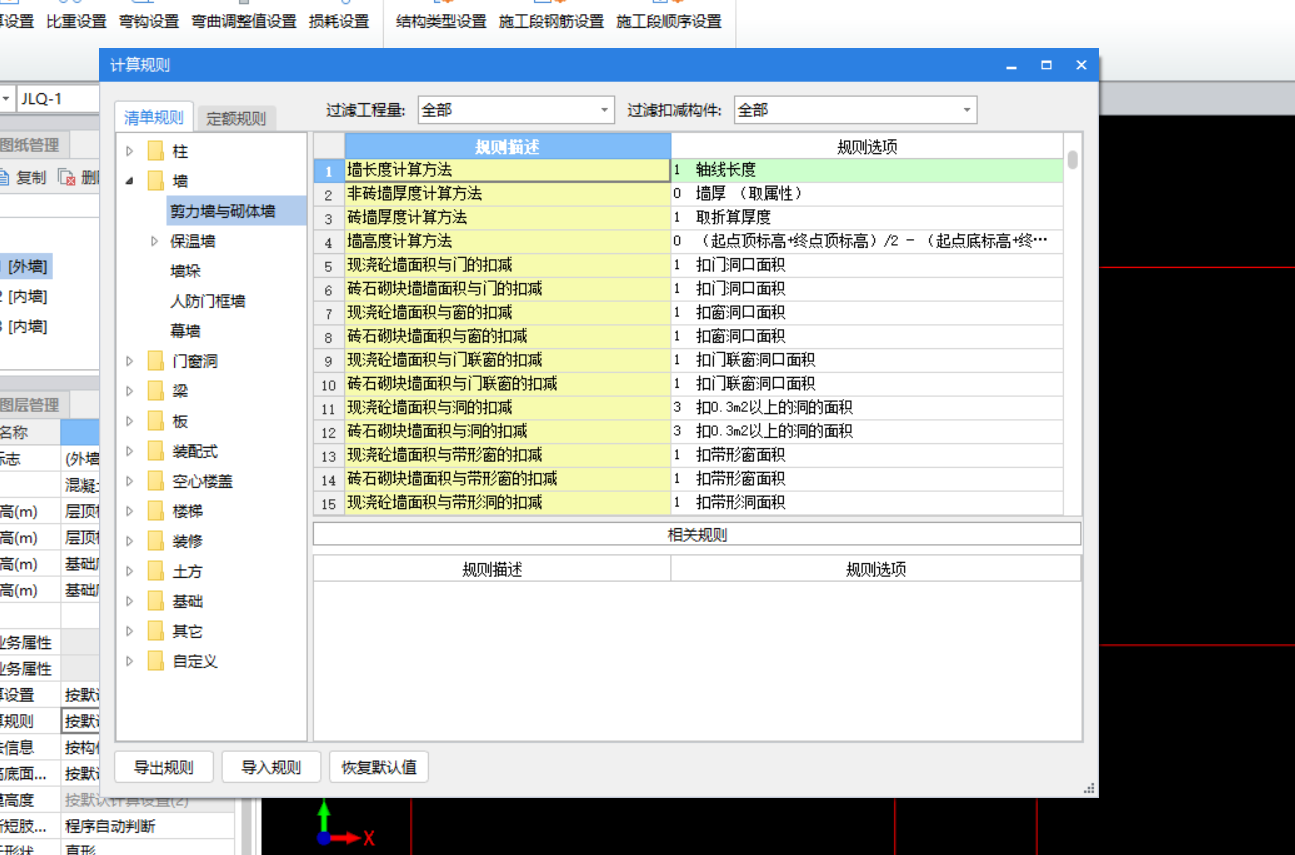This screenshot has width=1295, height=855.
Task: Click the 扣带形洞面积 option cell
Action: pyautogui.click(x=867, y=503)
